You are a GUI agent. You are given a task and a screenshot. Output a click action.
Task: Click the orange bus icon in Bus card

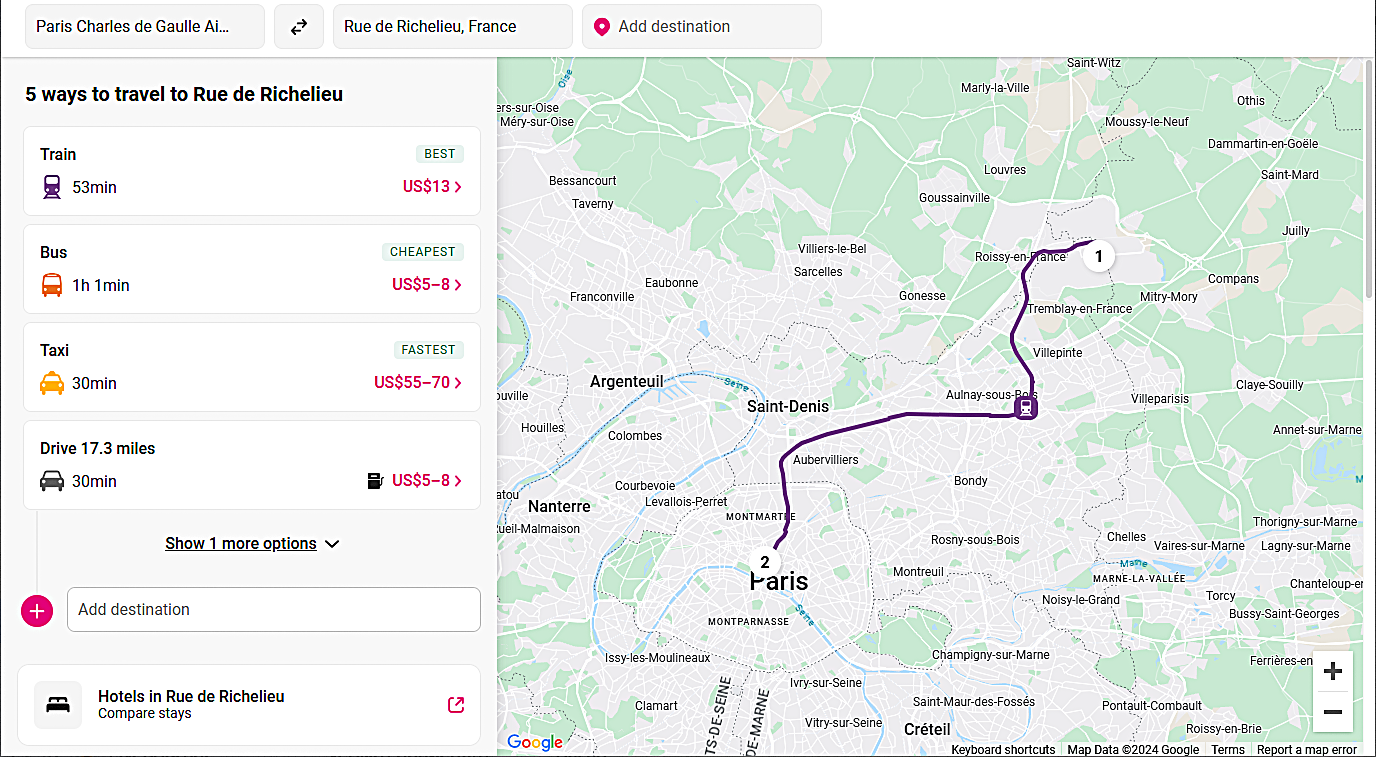(x=52, y=285)
